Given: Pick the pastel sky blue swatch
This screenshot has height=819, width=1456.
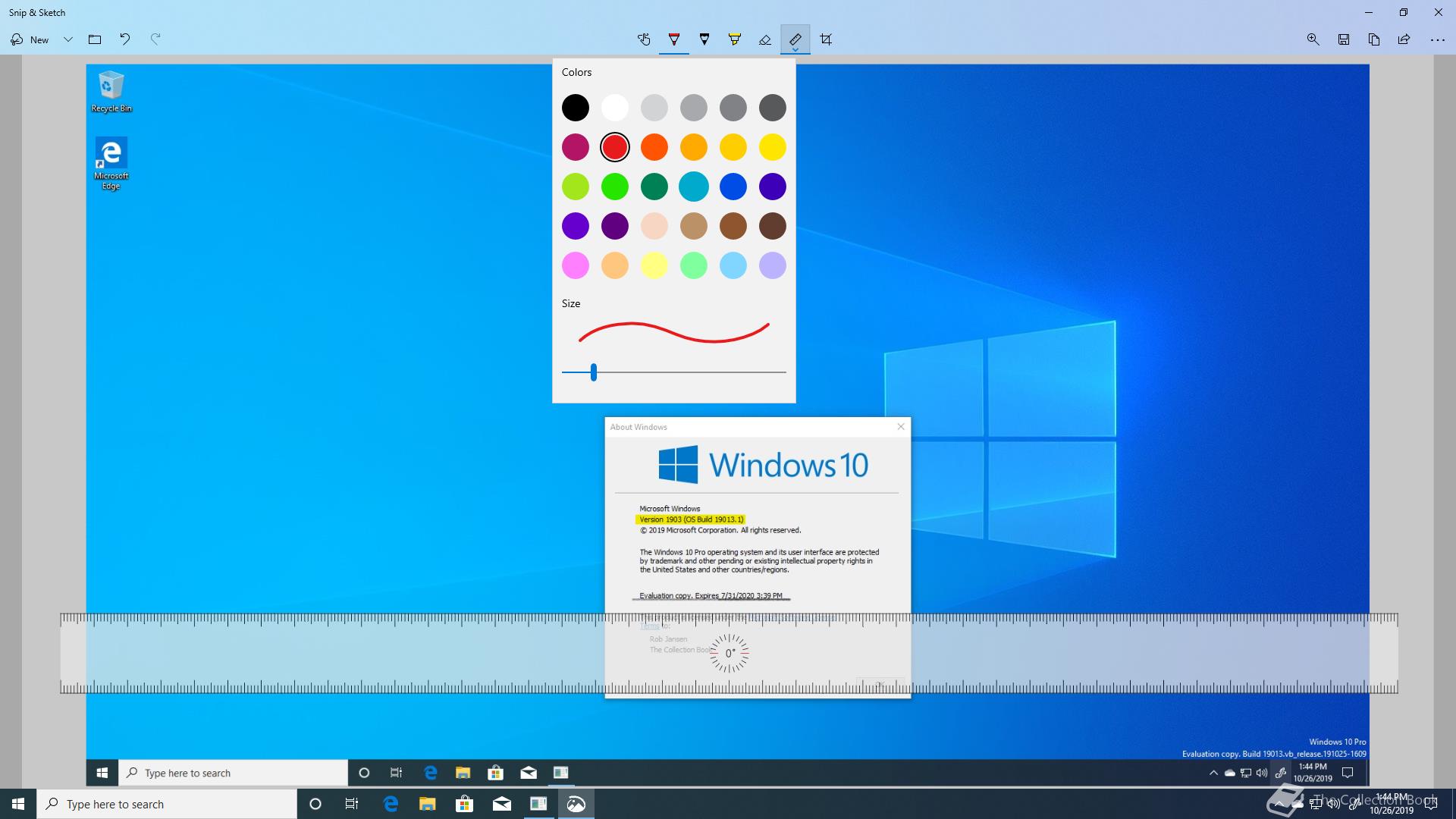Looking at the screenshot, I should [x=733, y=265].
